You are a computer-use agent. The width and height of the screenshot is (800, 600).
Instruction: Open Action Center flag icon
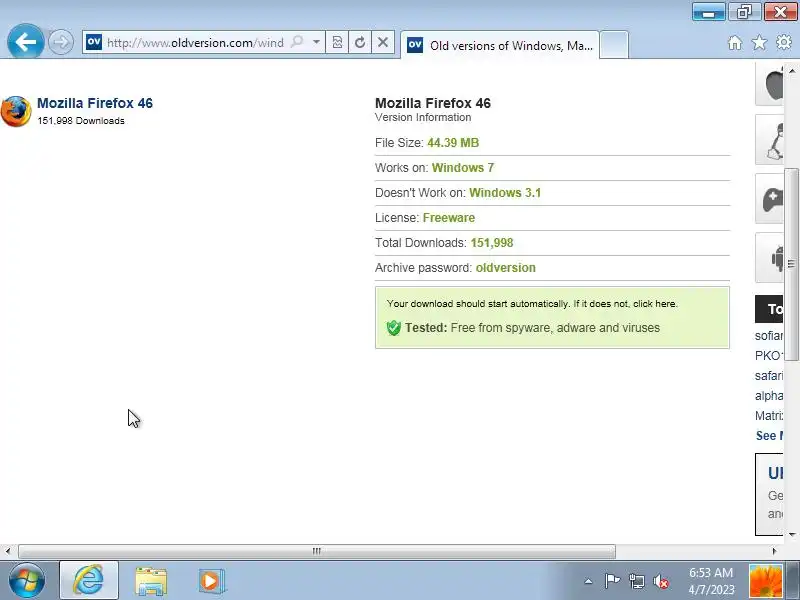coord(612,581)
